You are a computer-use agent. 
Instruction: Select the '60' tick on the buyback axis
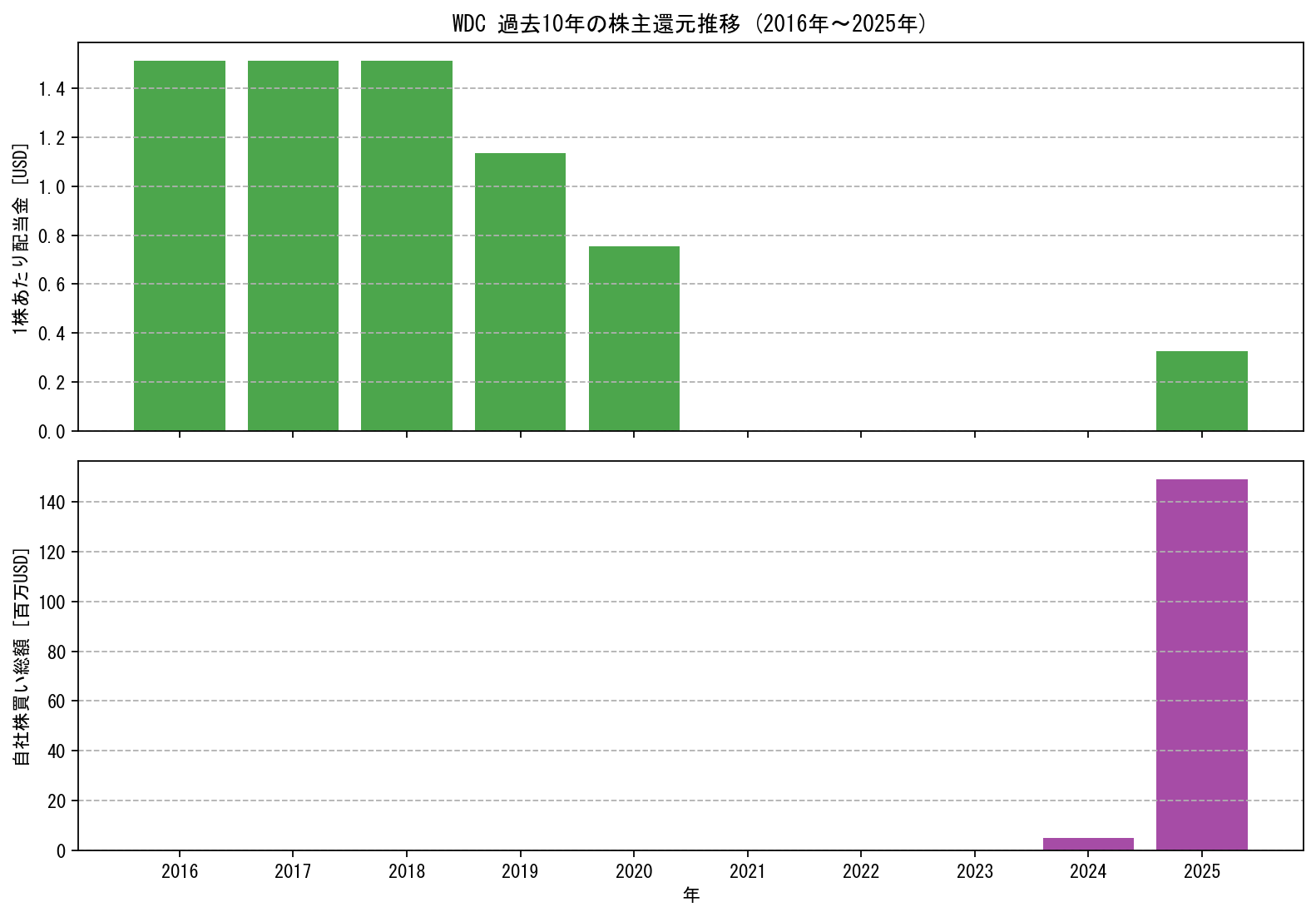[57, 701]
